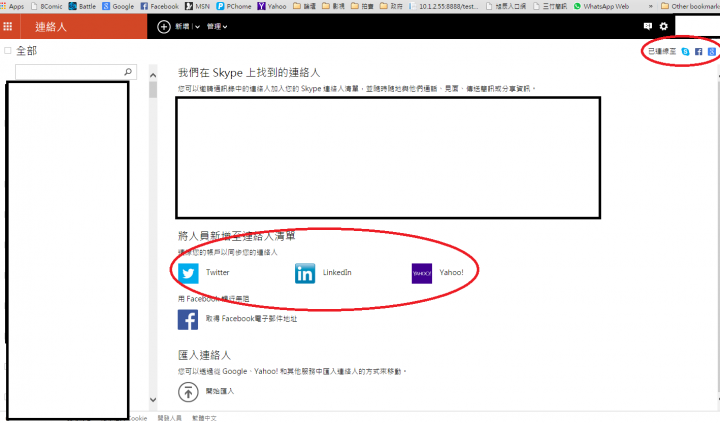This screenshot has height=423, width=720.
Task: Click the Twitter label link
Action: point(218,272)
